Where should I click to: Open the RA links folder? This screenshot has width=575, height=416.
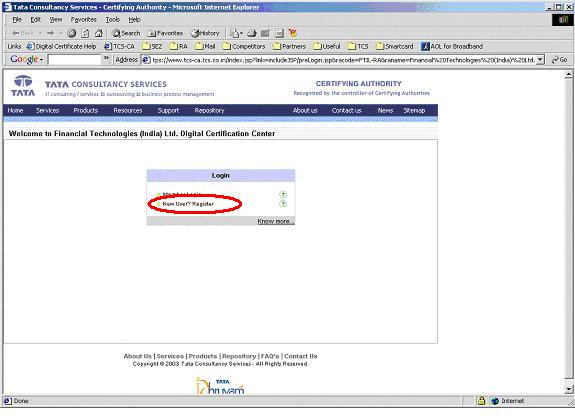click(x=179, y=46)
